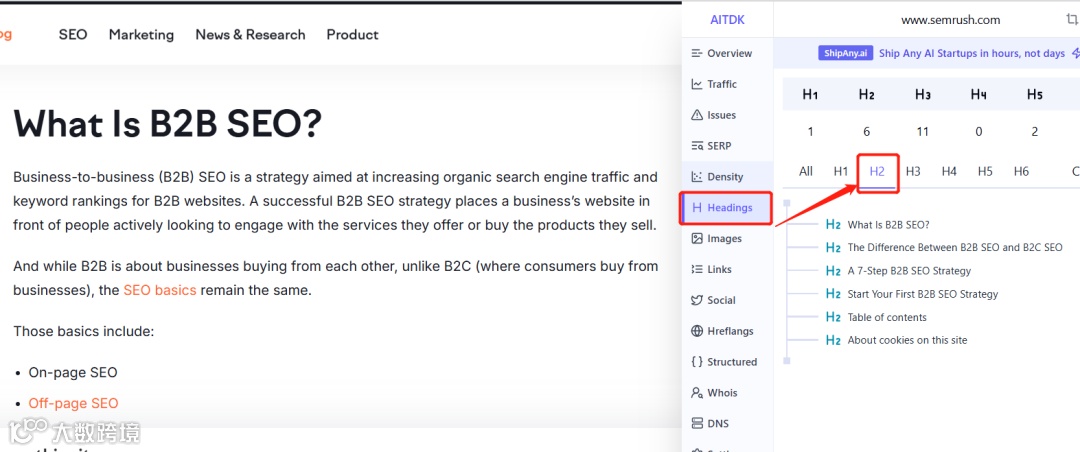The height and width of the screenshot is (452, 1080).
Task: Open the Marketing menu in blog navigation
Action: (141, 35)
